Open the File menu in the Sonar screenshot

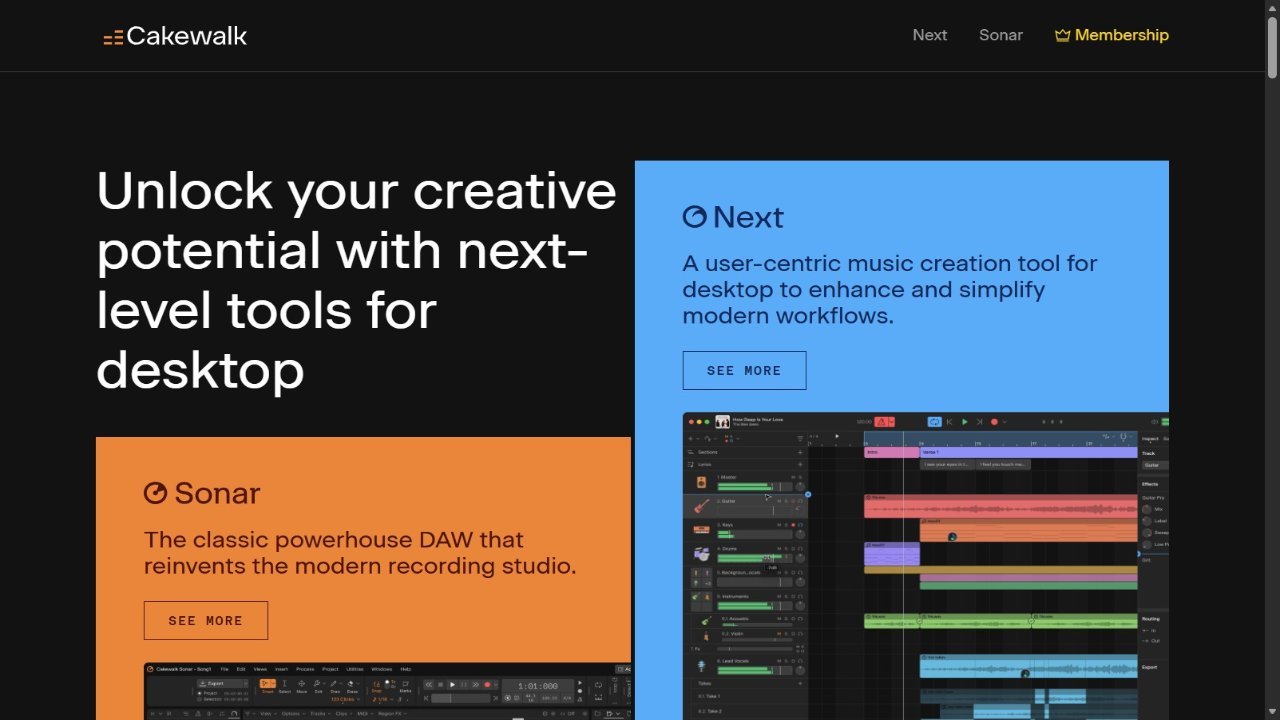point(224,669)
